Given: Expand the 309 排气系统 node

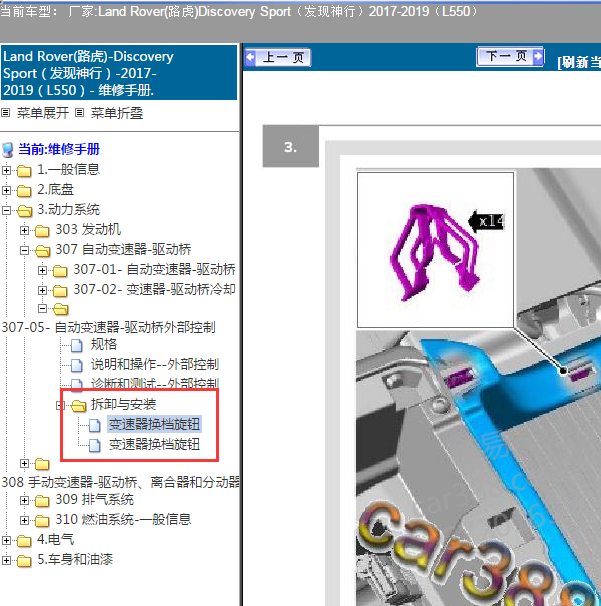Looking at the screenshot, I should click(x=24, y=500).
